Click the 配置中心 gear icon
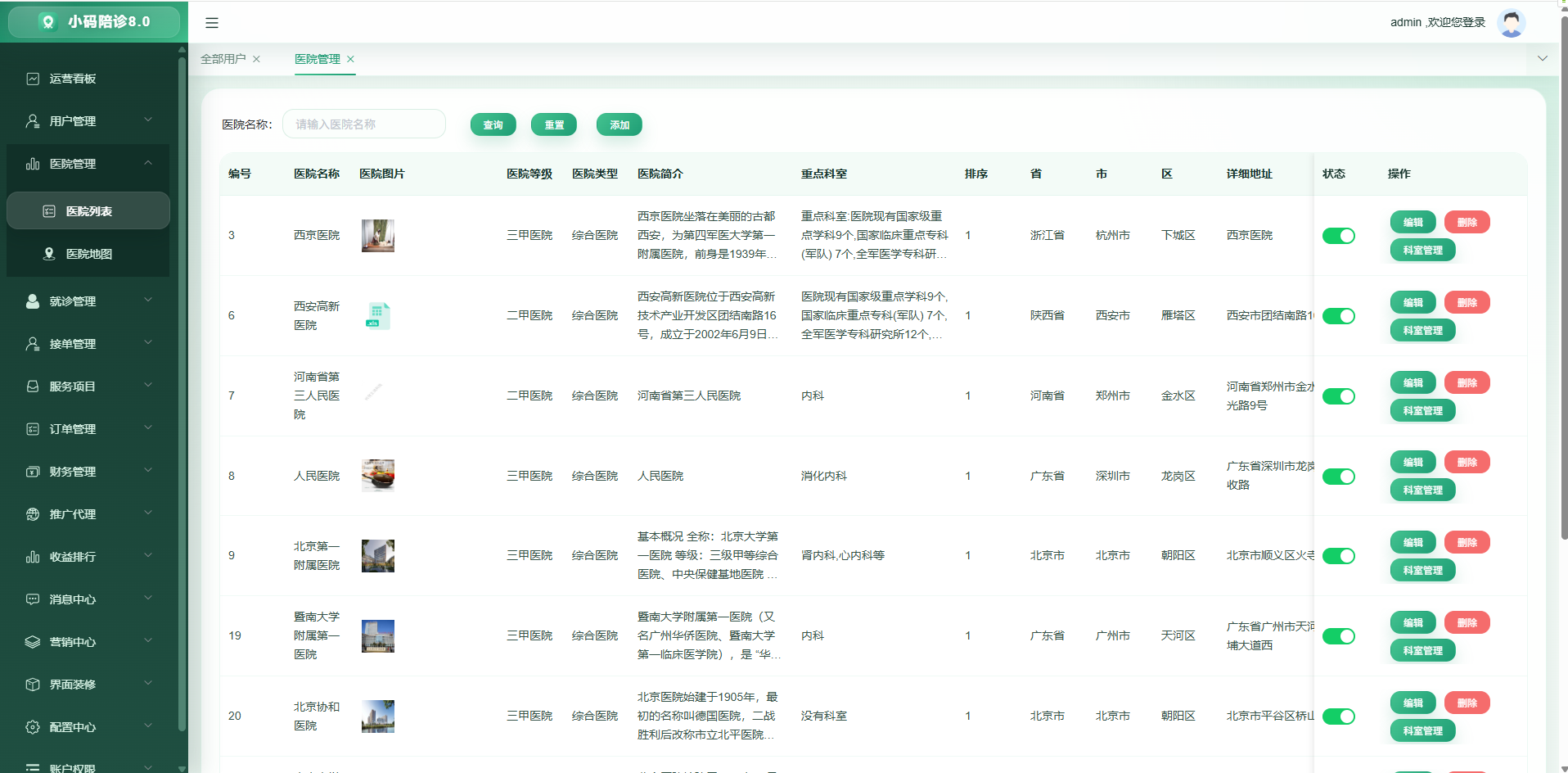1568x773 pixels. point(33,727)
